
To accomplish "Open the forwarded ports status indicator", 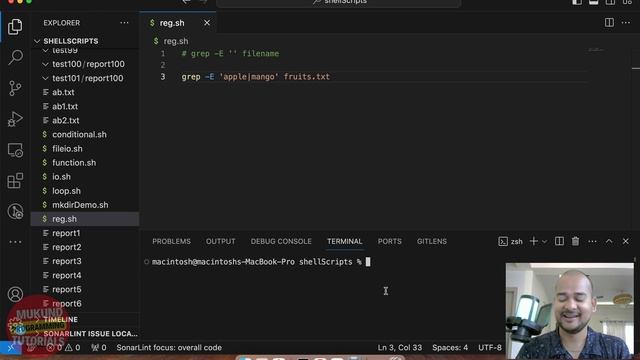I will [99, 348].
